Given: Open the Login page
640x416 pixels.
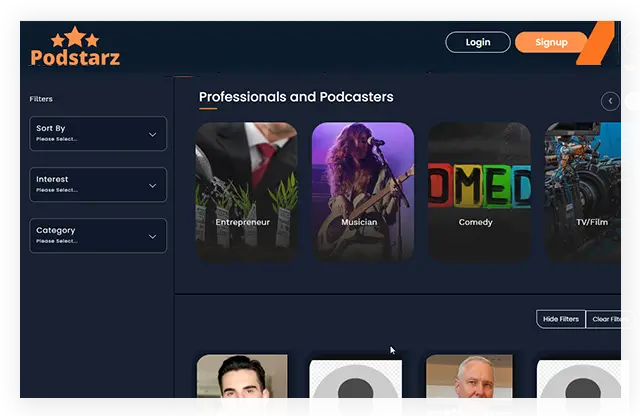Looking at the screenshot, I should 478,42.
